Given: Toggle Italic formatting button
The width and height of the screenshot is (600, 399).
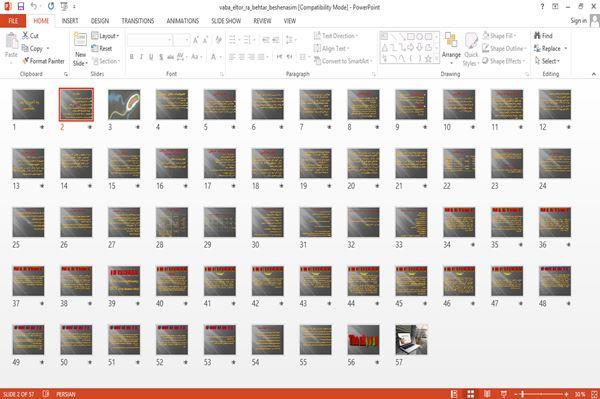Looking at the screenshot, I should click(141, 57).
